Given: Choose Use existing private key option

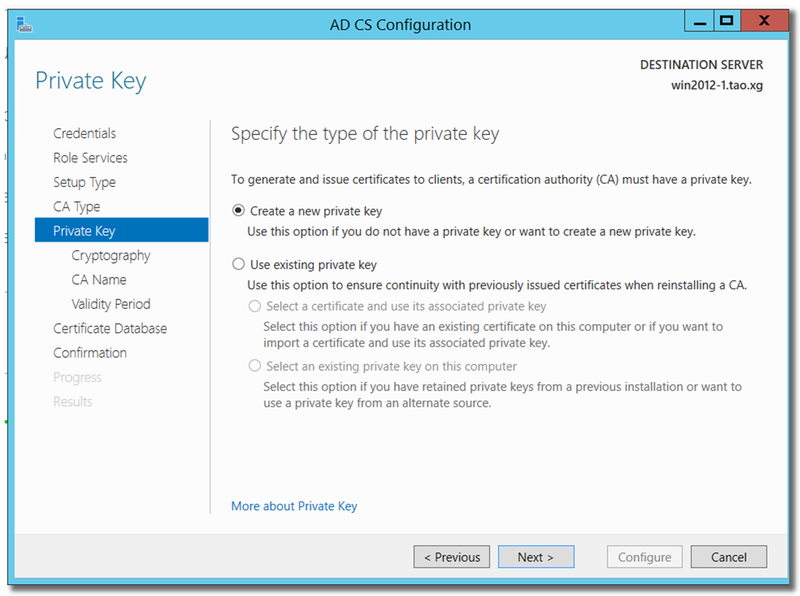Looking at the screenshot, I should coord(238,265).
